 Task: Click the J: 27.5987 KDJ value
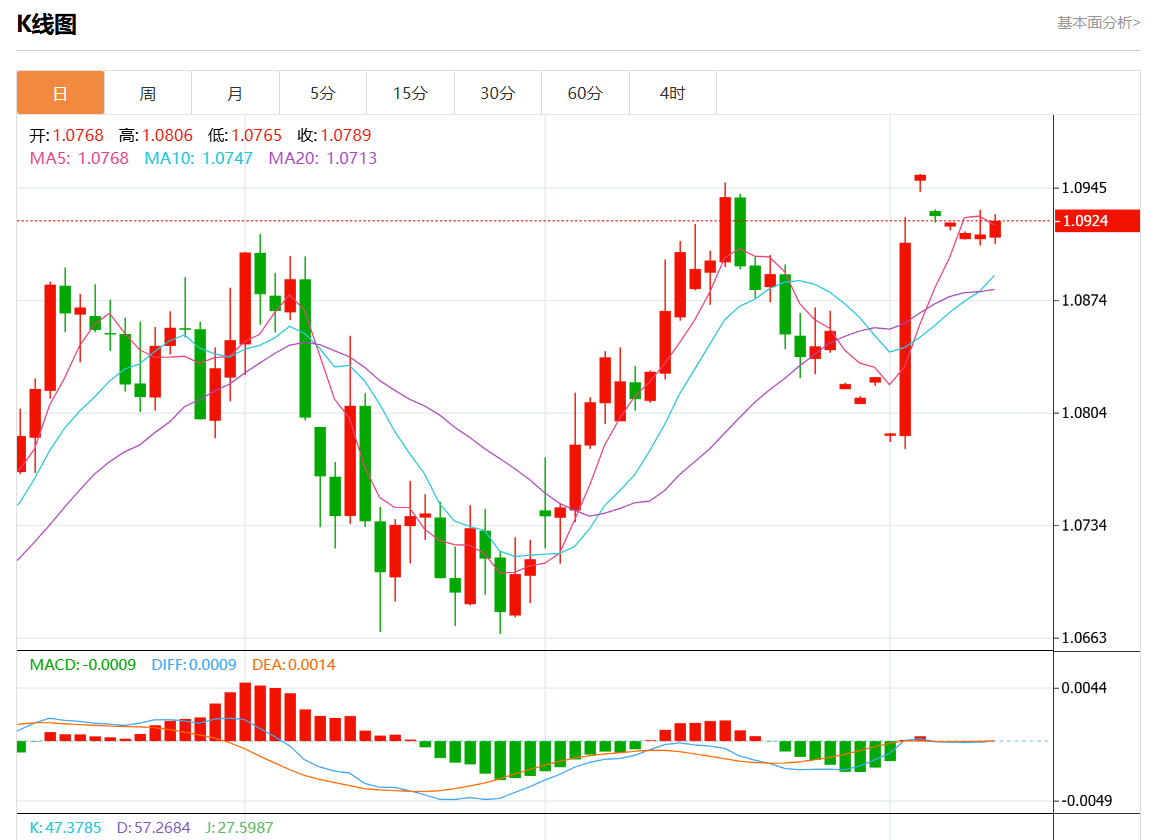(239, 827)
